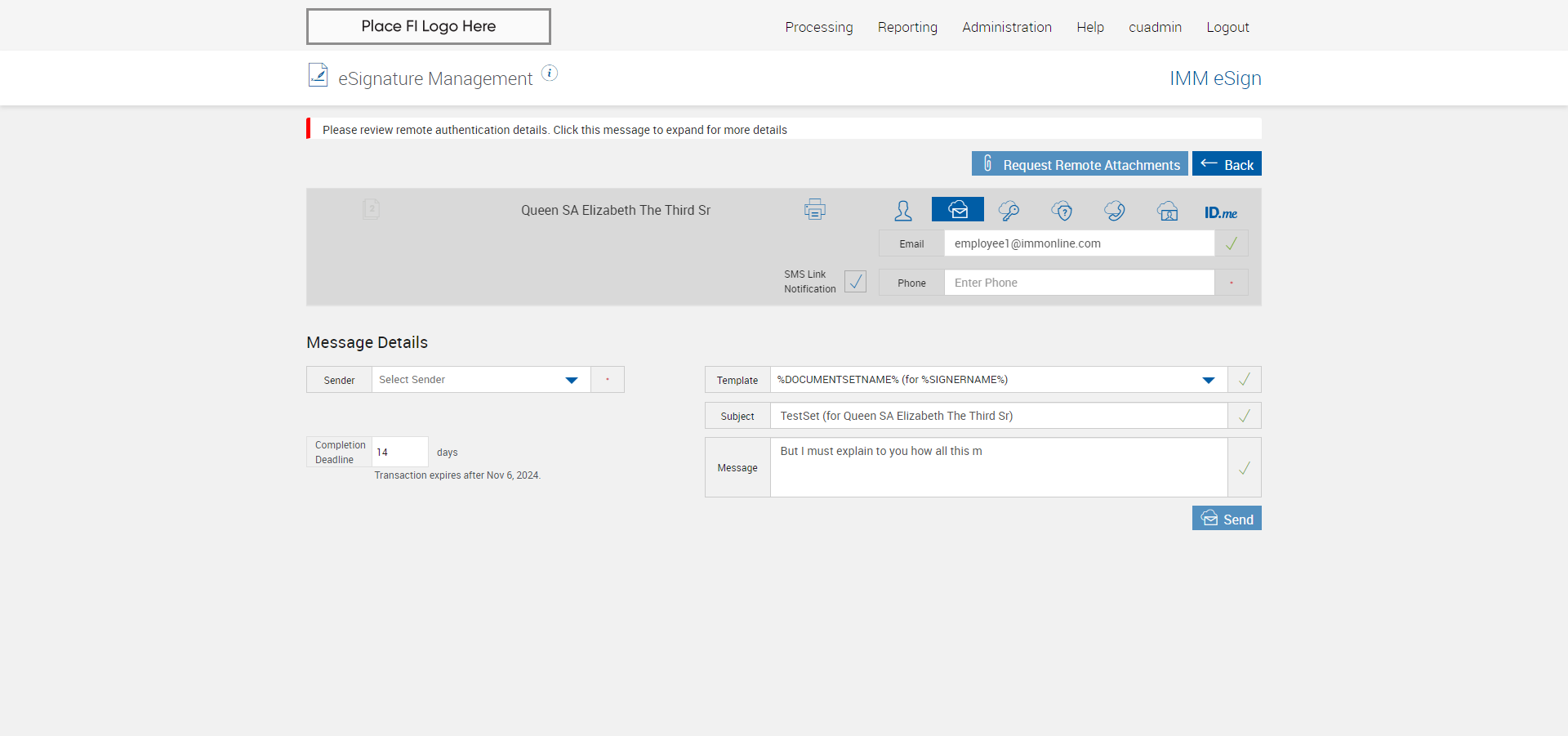Open the Administration menu
The width and height of the screenshot is (1568, 736).
pyautogui.click(x=1007, y=27)
